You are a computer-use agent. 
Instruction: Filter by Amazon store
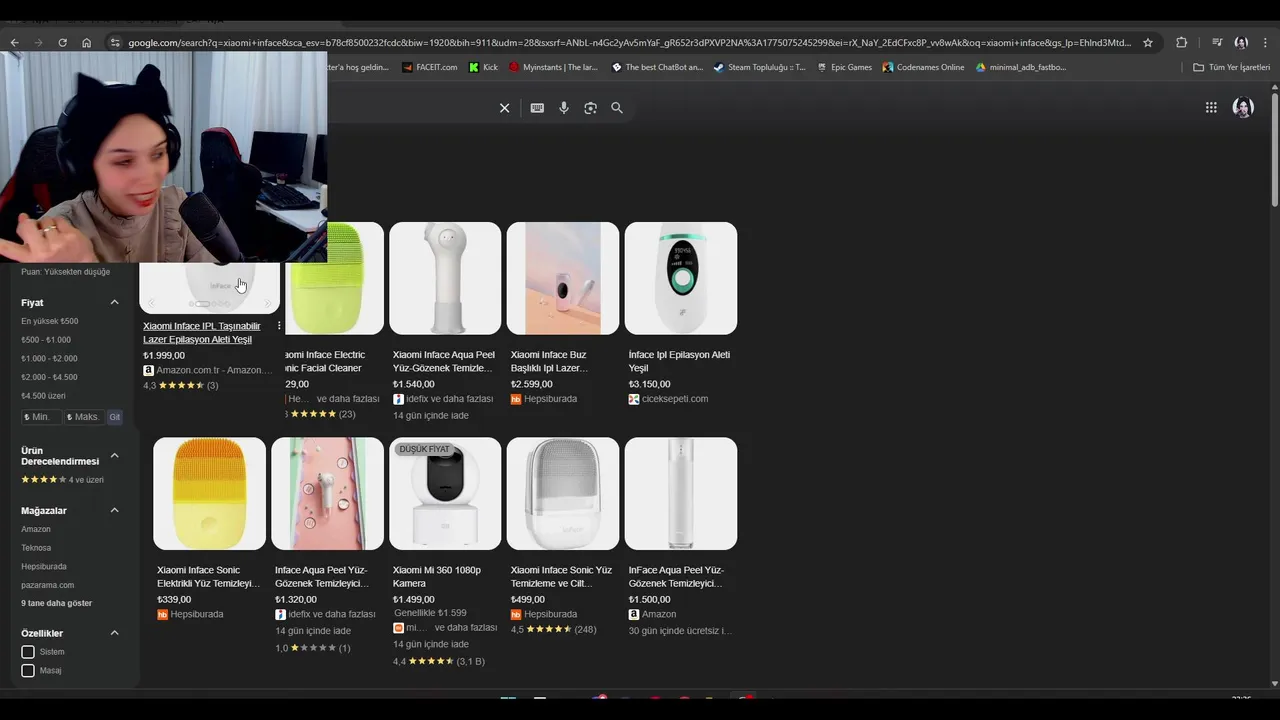click(36, 529)
